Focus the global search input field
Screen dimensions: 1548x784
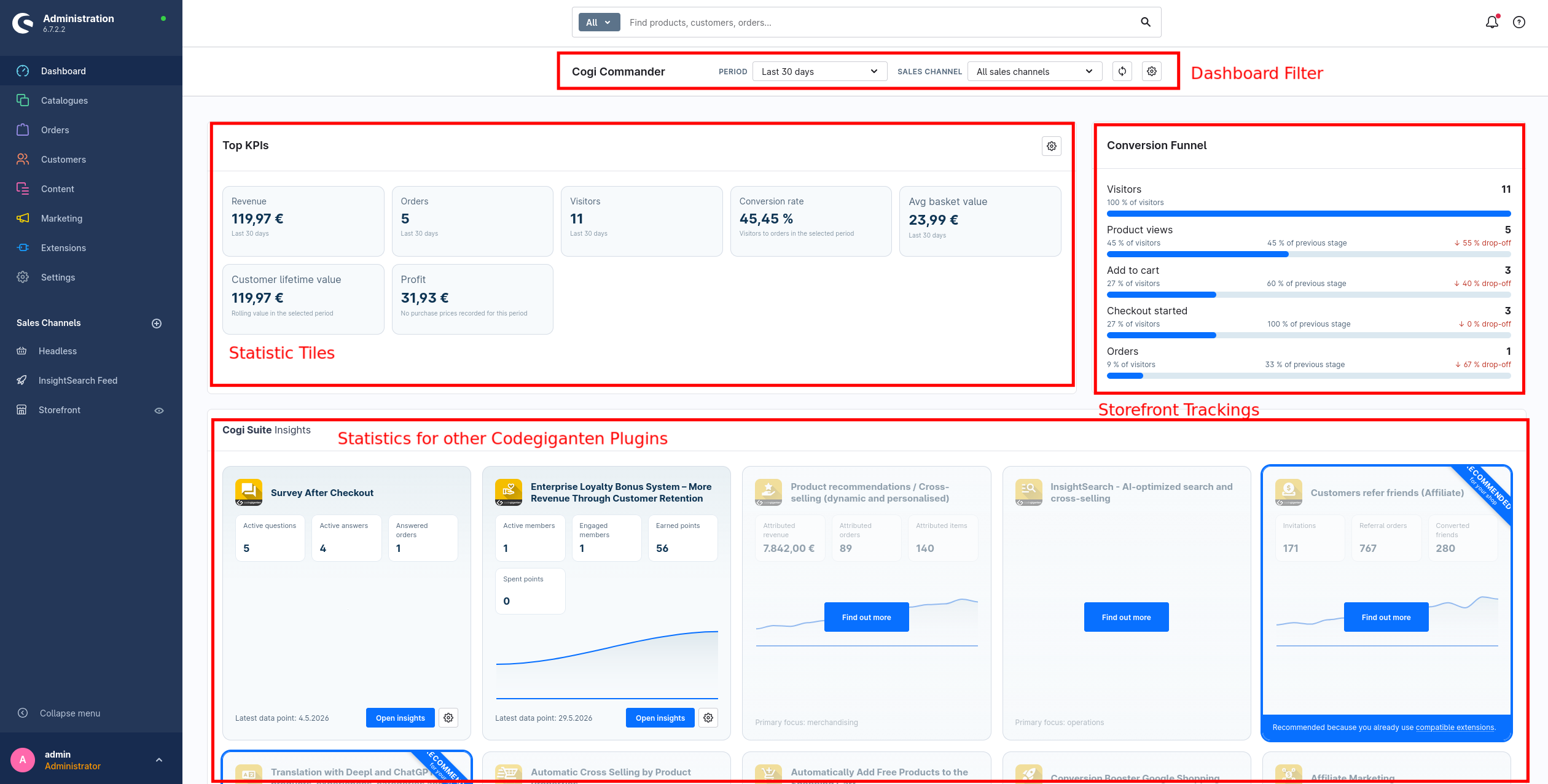click(878, 23)
